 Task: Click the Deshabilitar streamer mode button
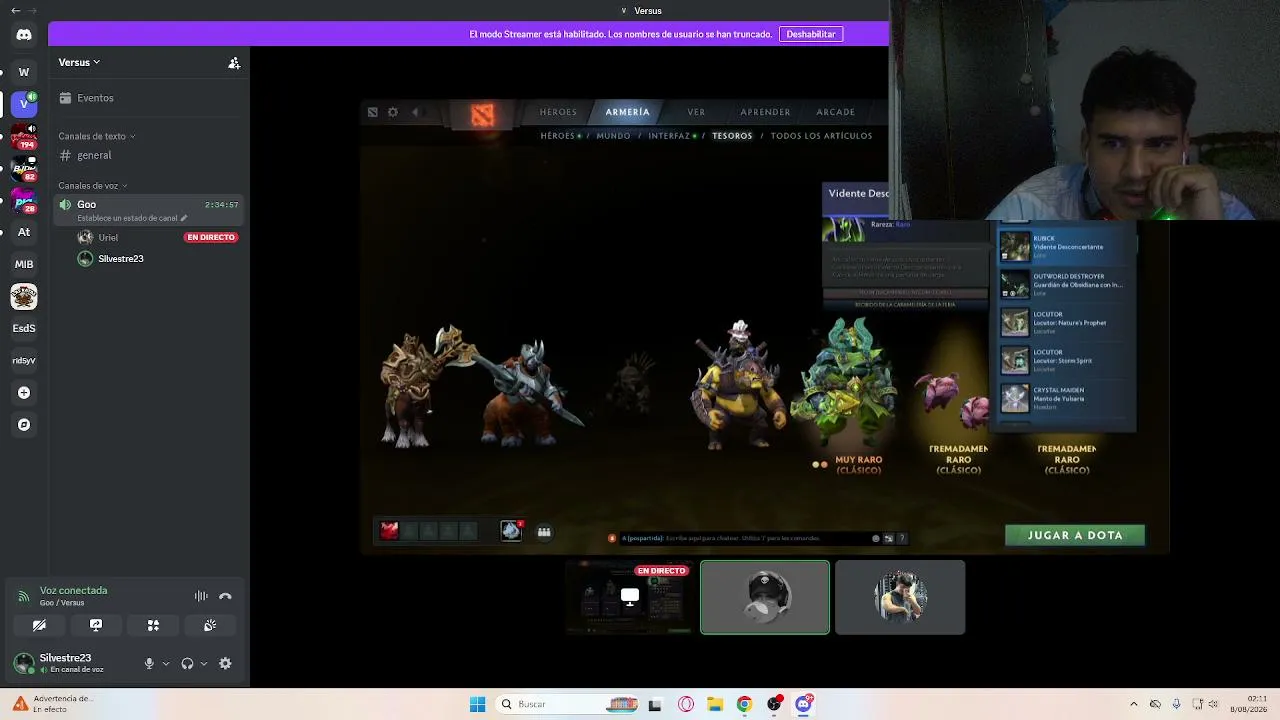(811, 34)
